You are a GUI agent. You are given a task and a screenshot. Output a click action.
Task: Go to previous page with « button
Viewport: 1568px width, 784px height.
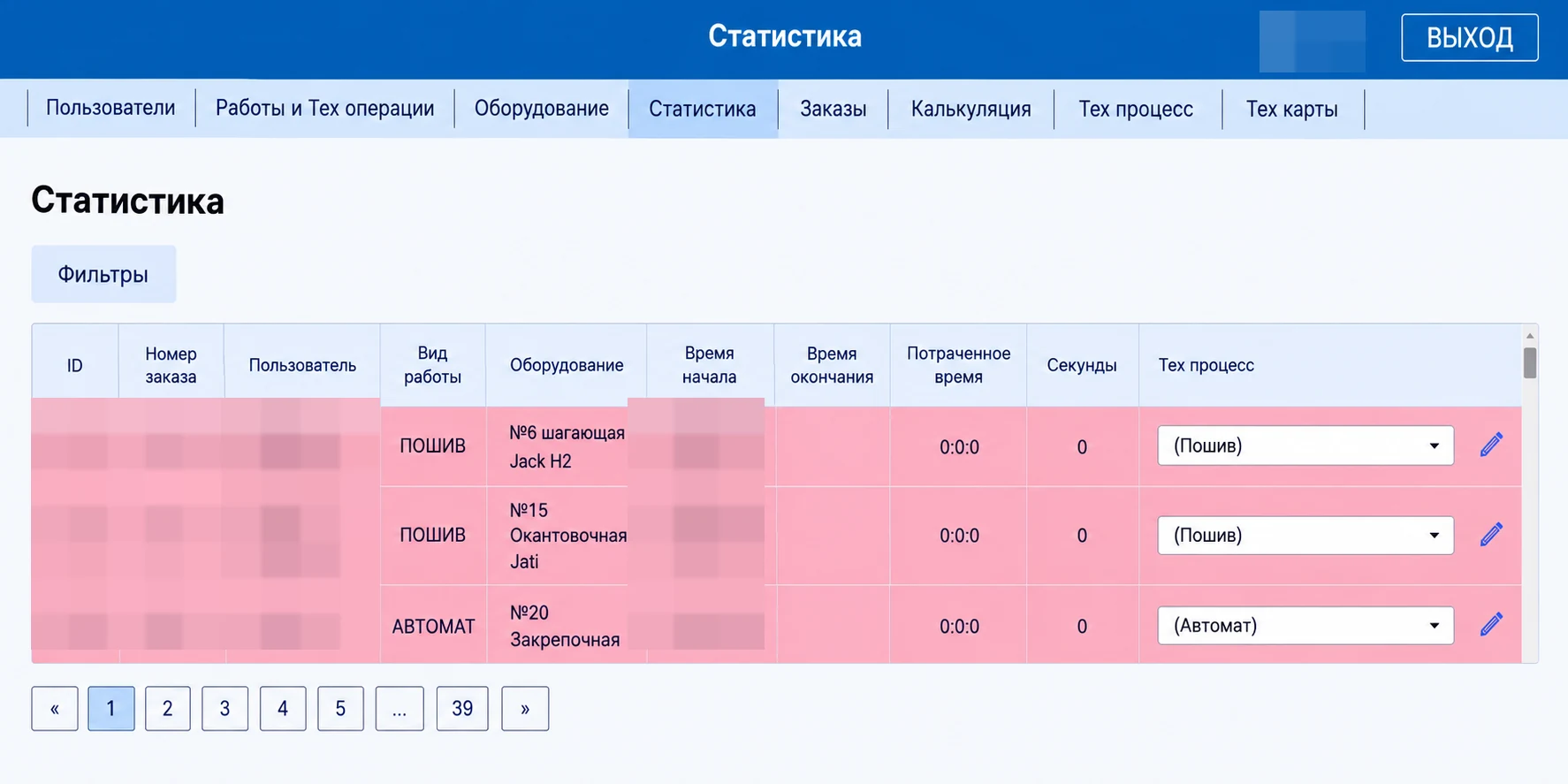55,709
